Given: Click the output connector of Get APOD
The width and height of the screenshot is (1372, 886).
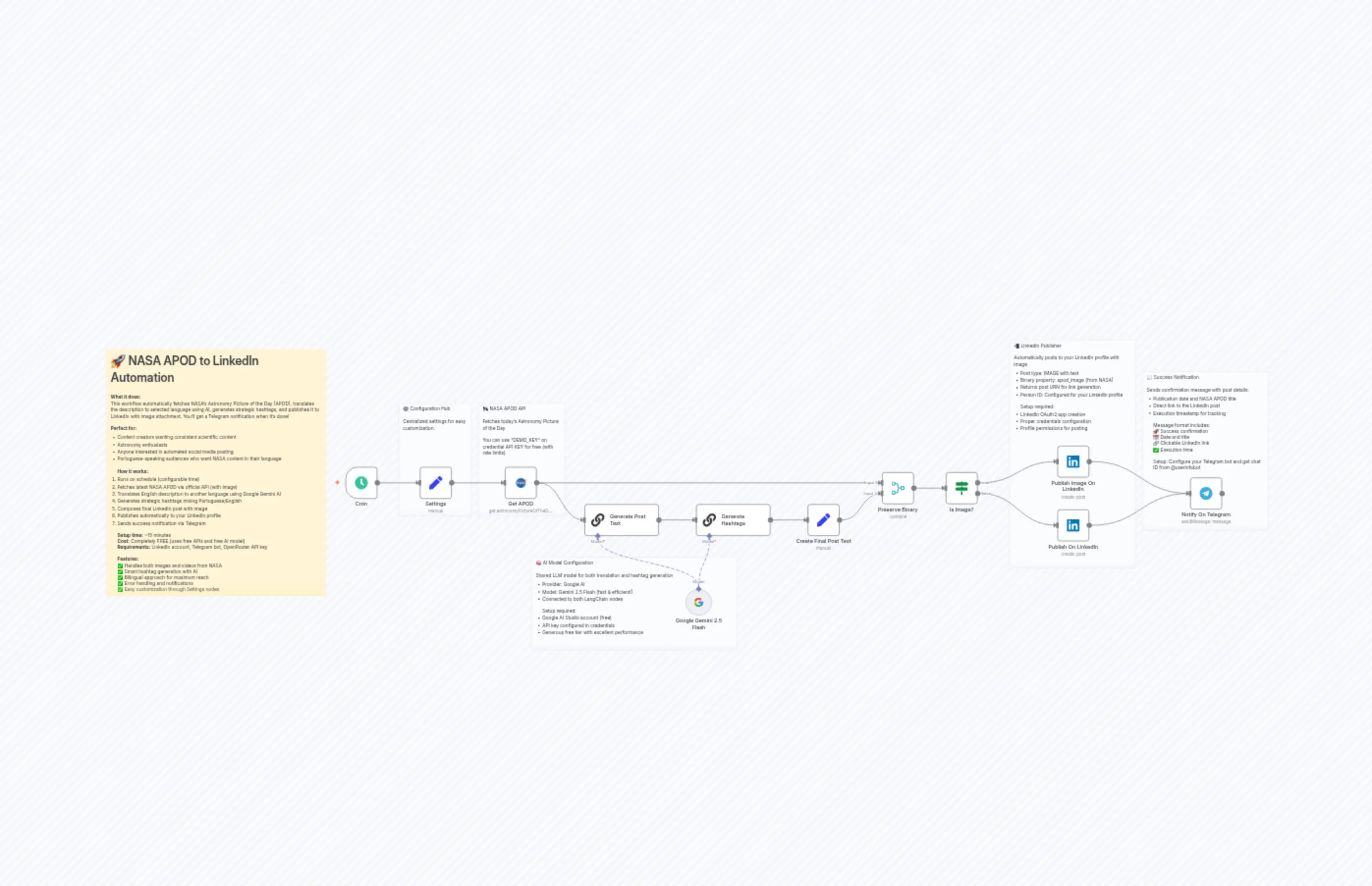Looking at the screenshot, I should coord(538,483).
